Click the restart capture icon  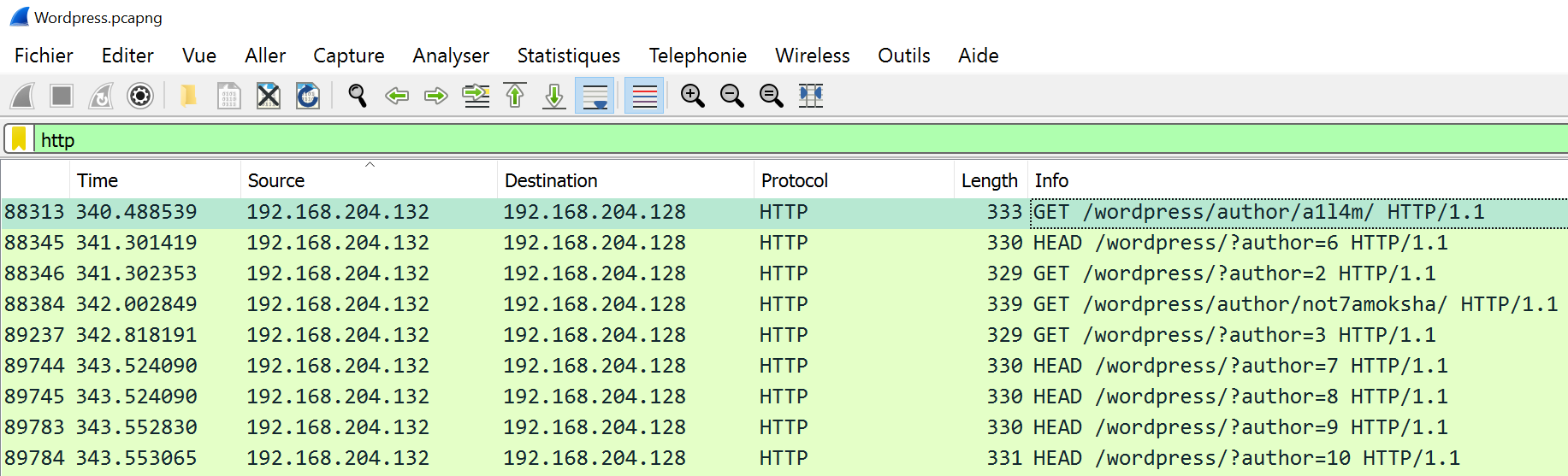[101, 96]
